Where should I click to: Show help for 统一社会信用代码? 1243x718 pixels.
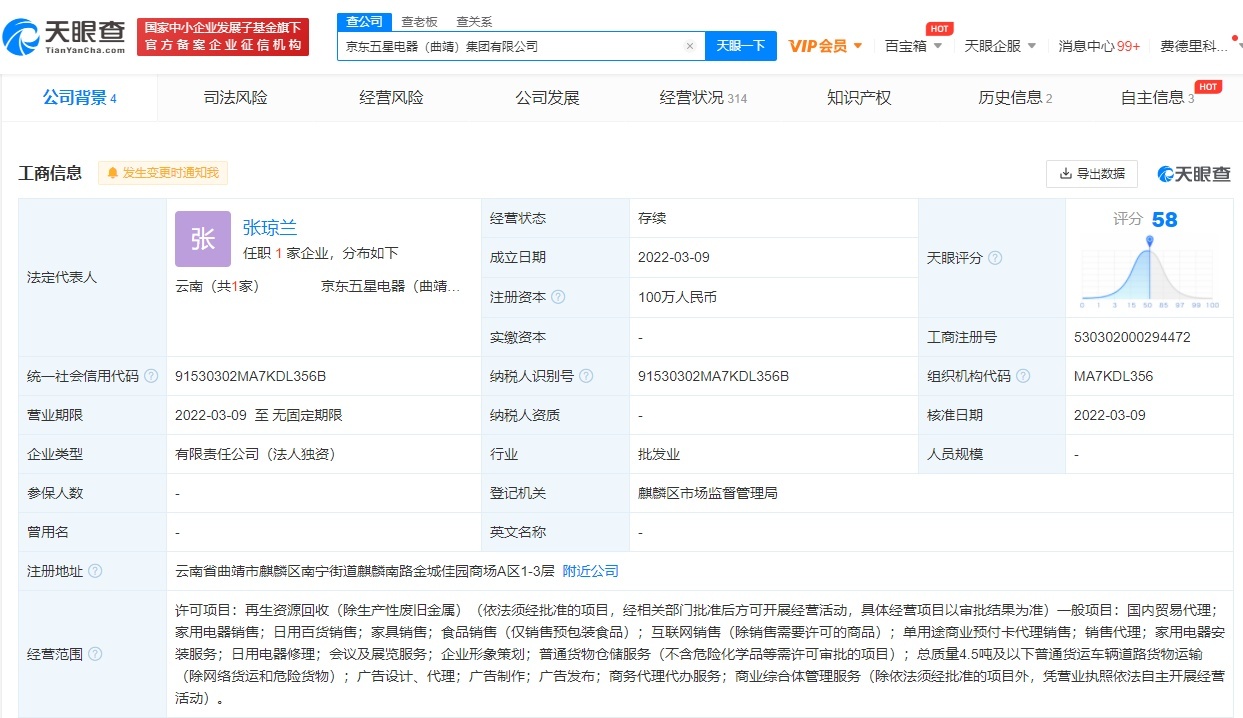(x=151, y=376)
